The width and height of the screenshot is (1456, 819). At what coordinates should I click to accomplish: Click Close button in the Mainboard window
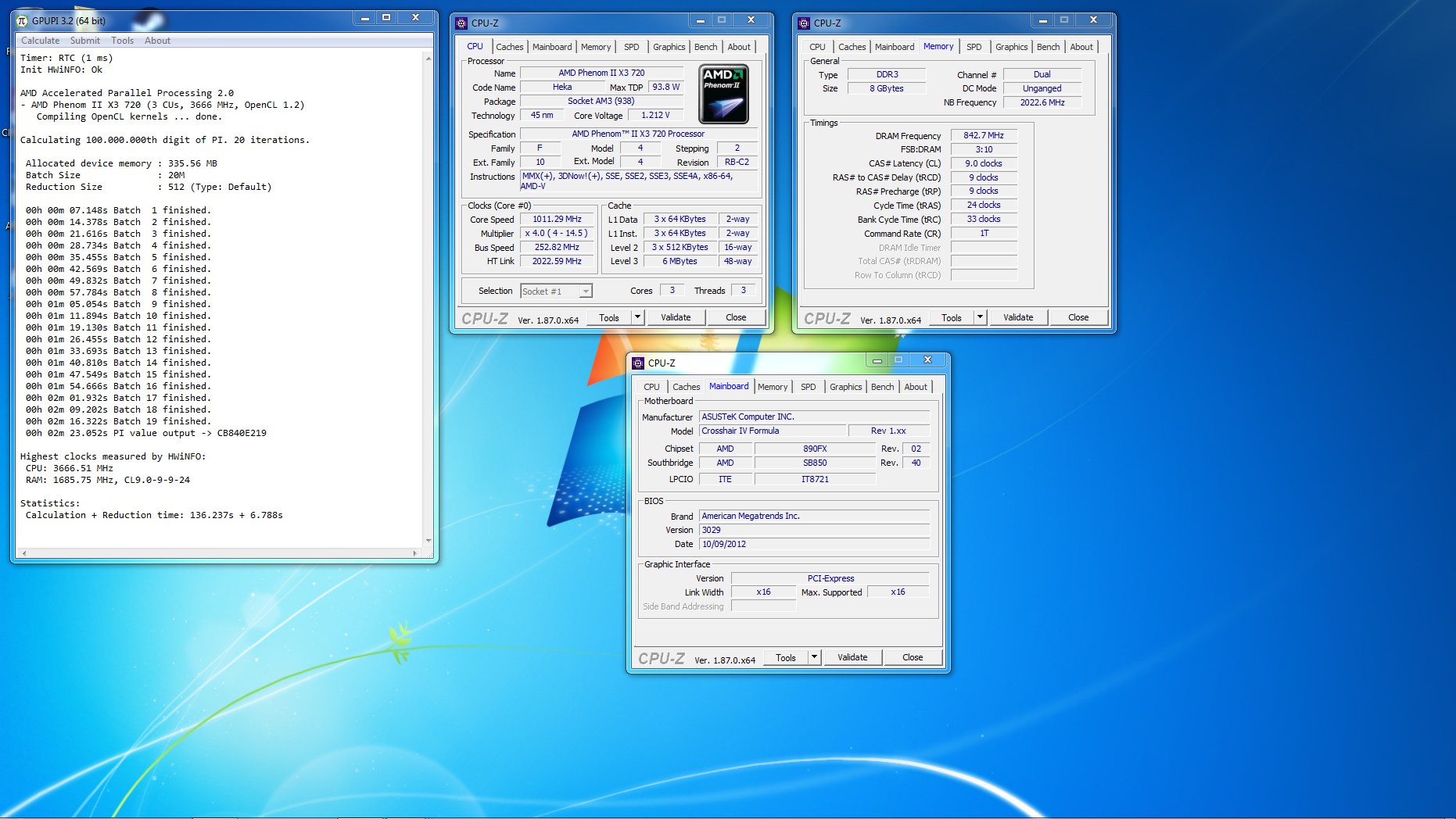pos(913,657)
